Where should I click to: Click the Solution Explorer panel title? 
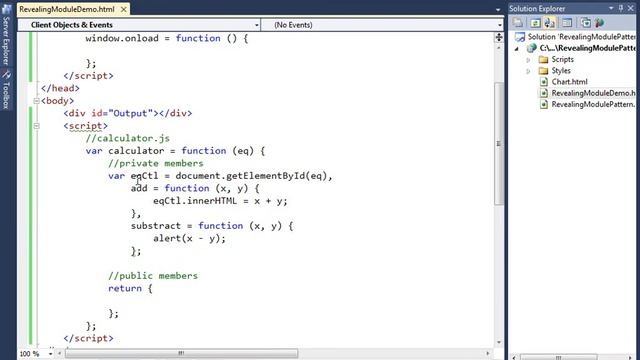[537, 8]
